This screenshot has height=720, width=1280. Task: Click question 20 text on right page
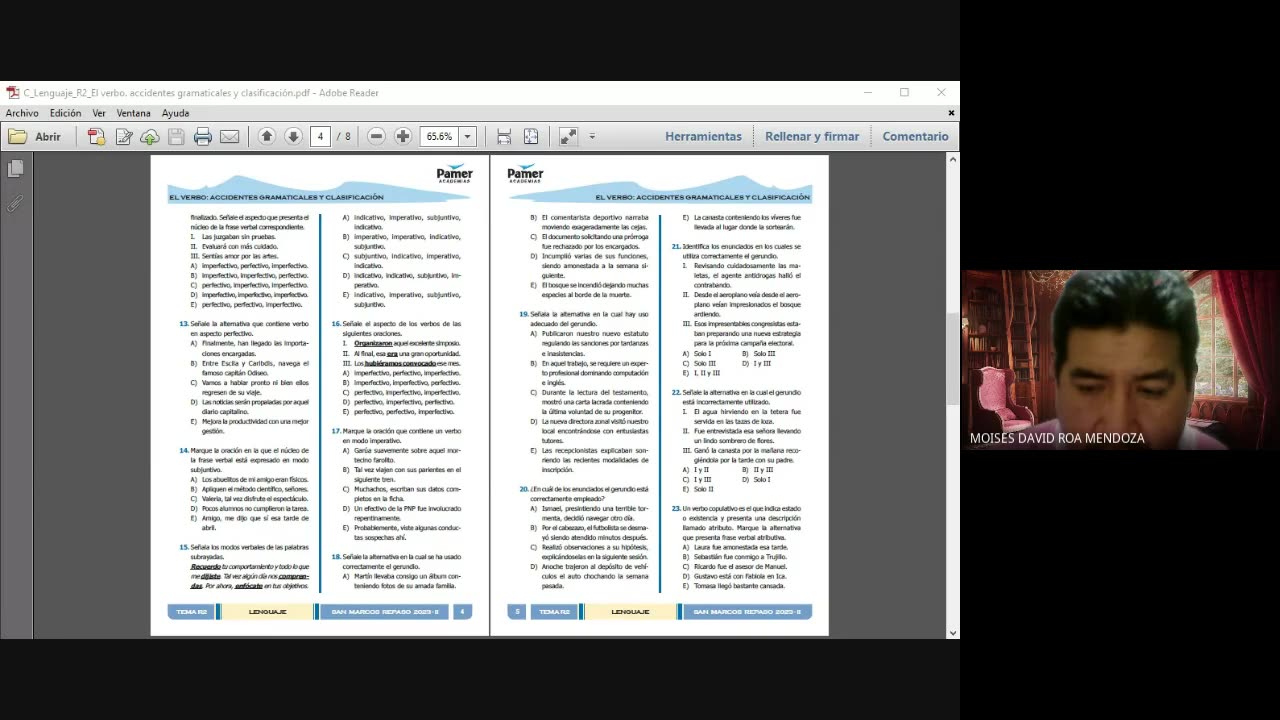tap(583, 493)
